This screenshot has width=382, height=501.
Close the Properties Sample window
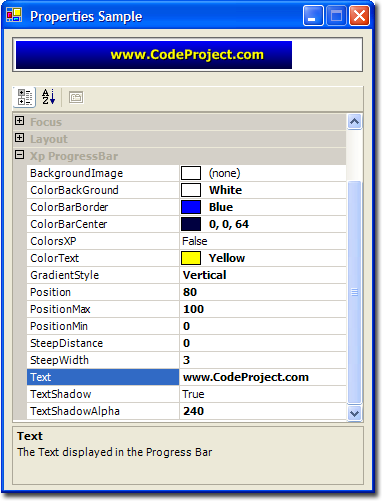359,16
